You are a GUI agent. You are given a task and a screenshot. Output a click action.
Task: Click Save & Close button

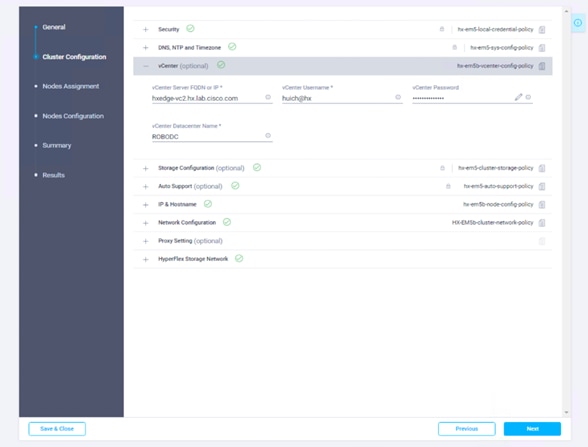tap(57, 429)
